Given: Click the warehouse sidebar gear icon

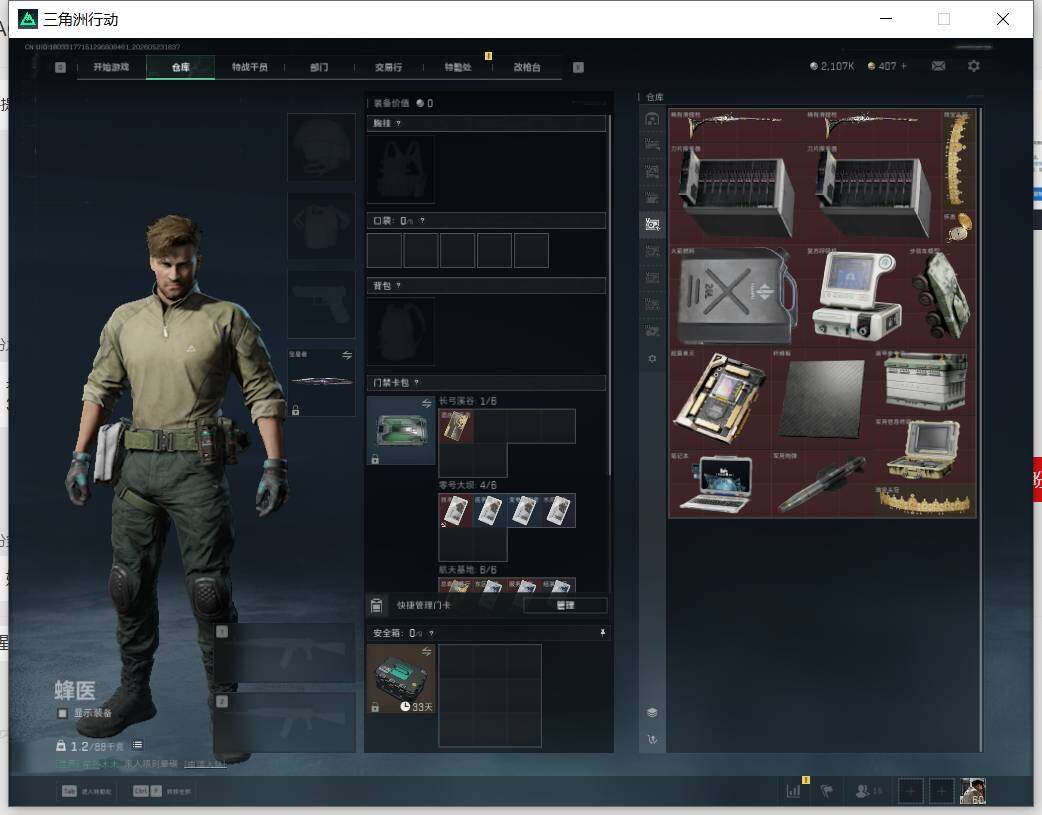Looking at the screenshot, I should pyautogui.click(x=652, y=358).
